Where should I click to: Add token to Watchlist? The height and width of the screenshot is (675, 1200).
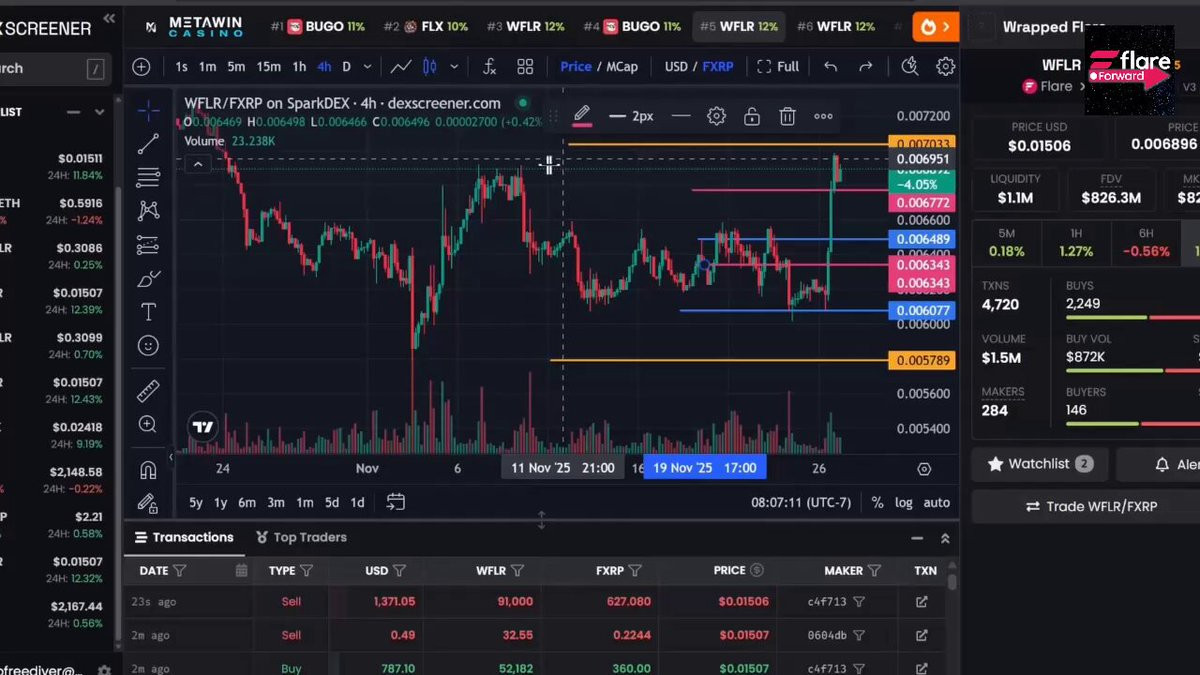1040,464
